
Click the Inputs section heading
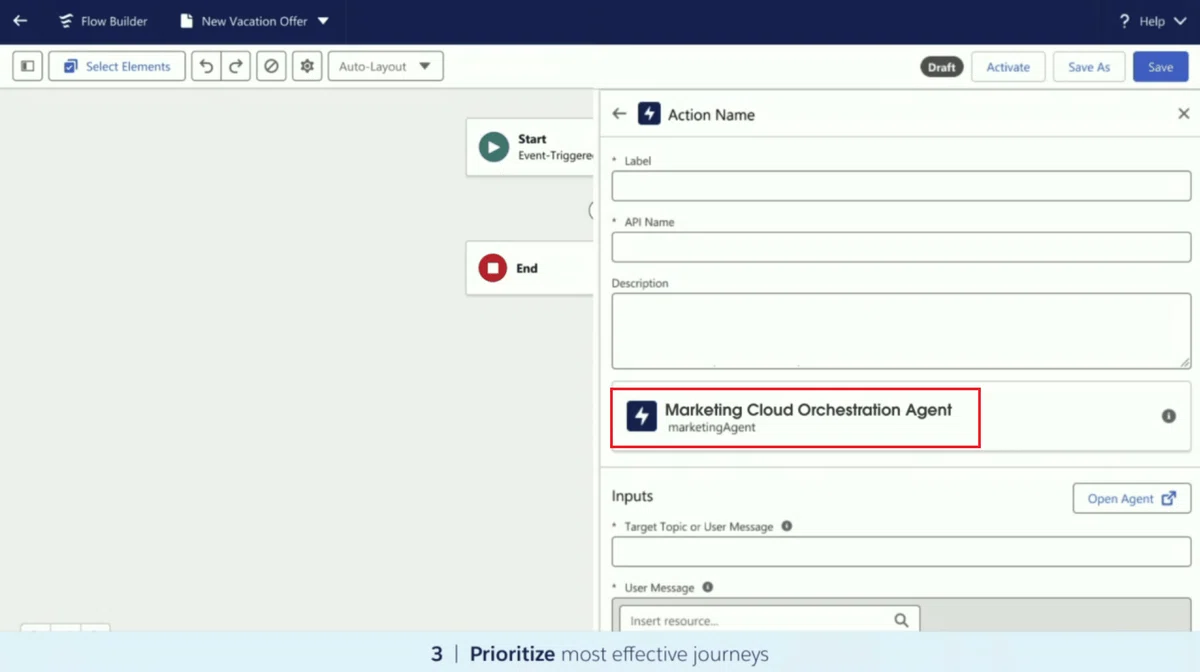(x=632, y=496)
